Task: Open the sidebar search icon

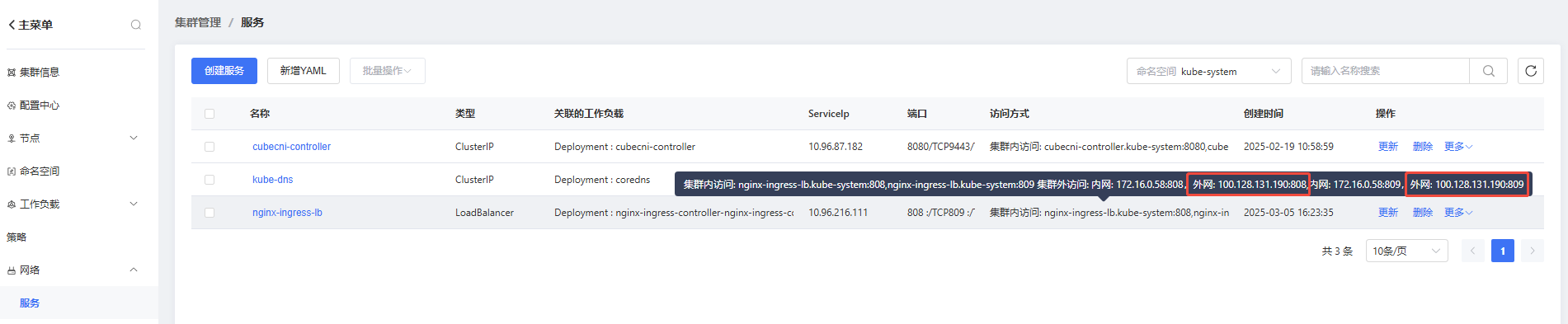Action: tap(136, 25)
